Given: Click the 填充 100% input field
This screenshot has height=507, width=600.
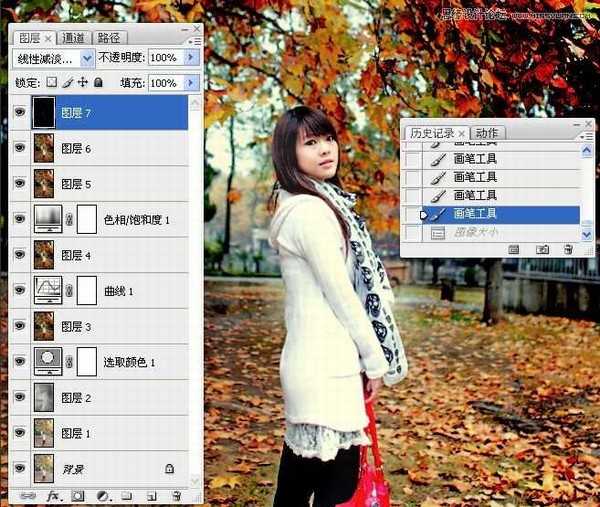Looking at the screenshot, I should coord(166,83).
